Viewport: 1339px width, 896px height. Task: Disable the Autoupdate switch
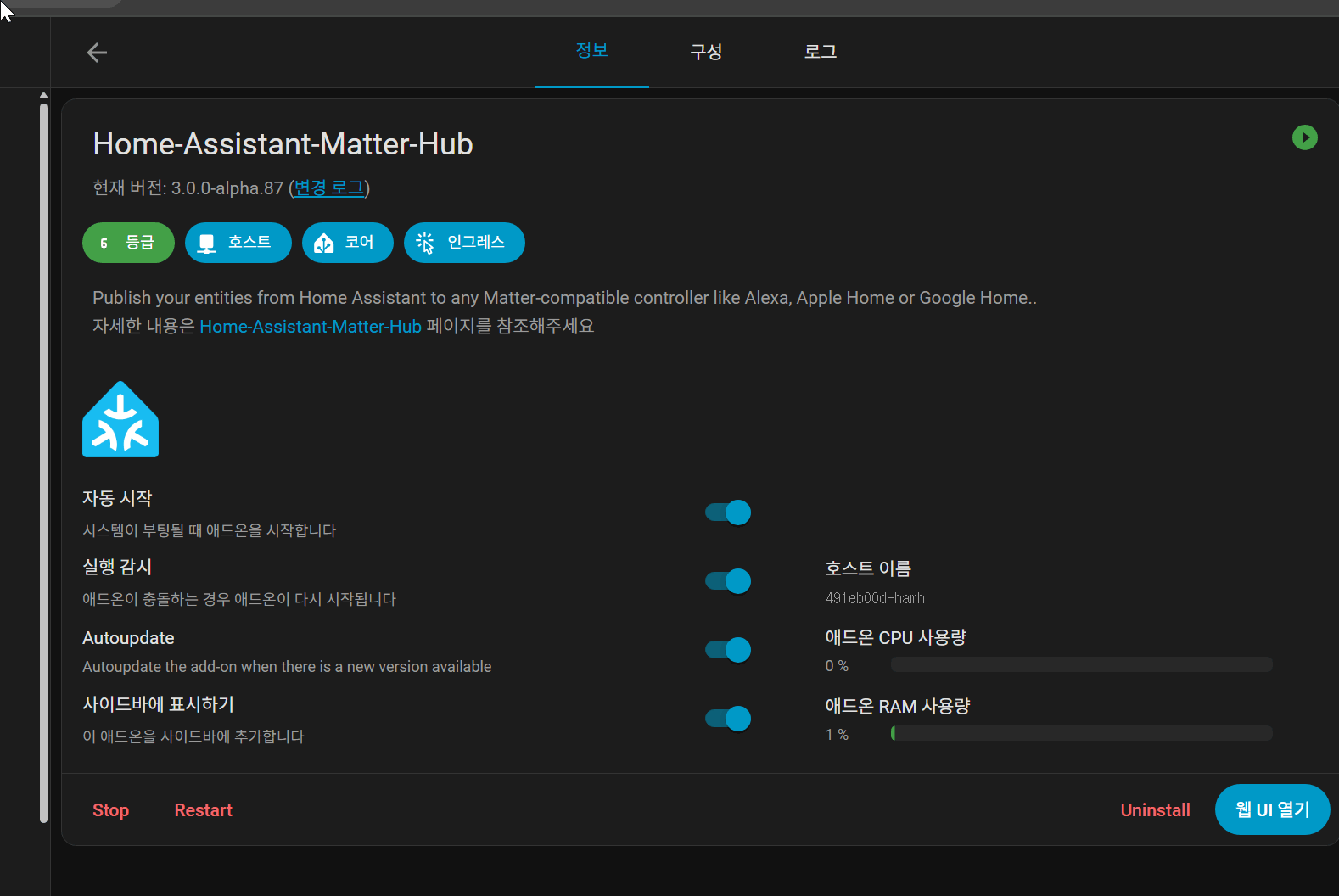(728, 650)
